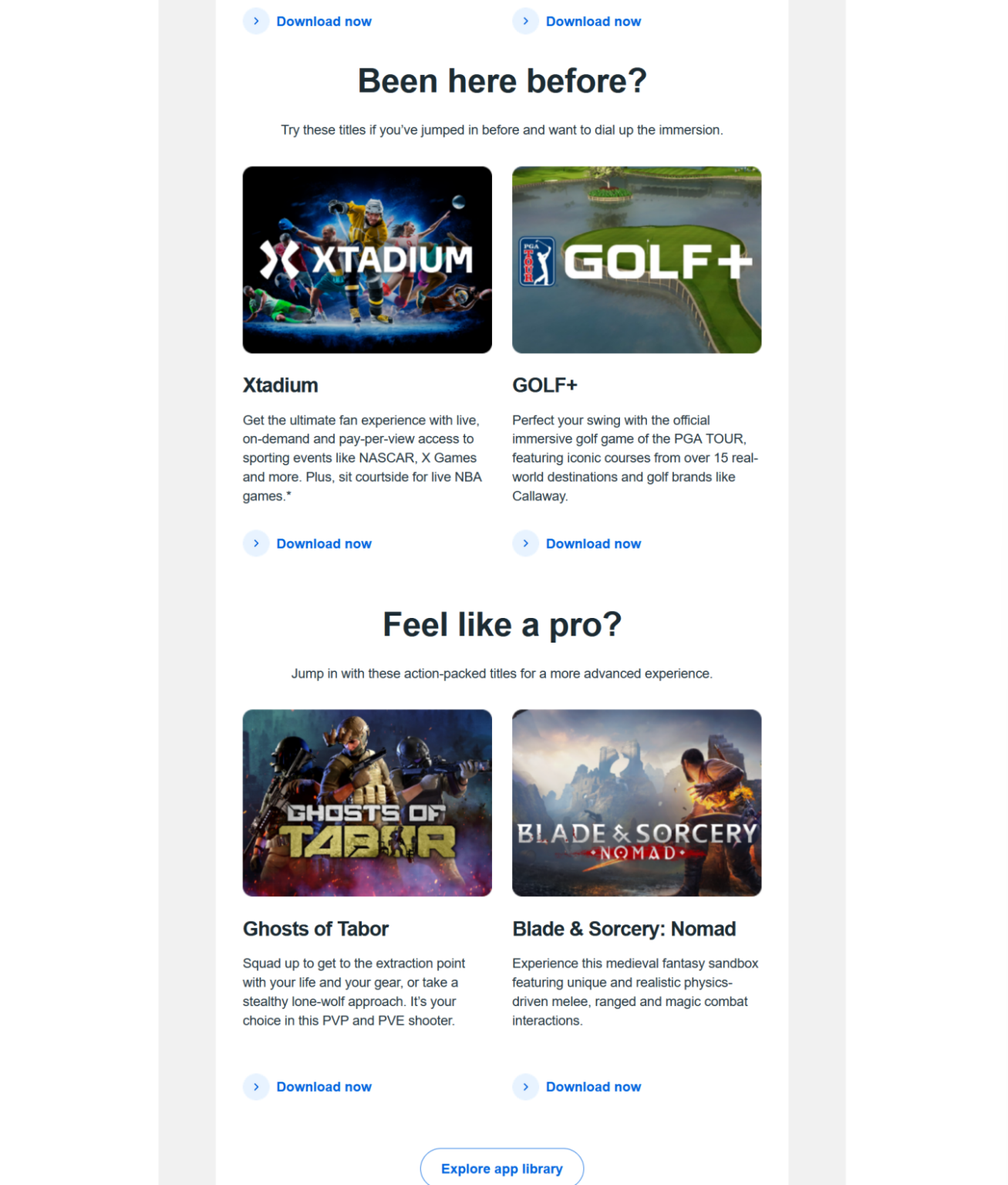Click the chevron icon under Blade & Sorcery: Nomad

[525, 1087]
